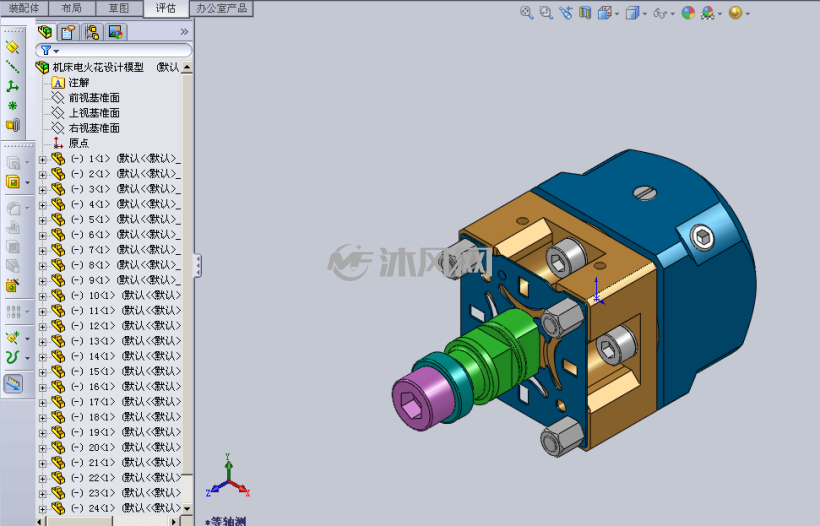Image resolution: width=820 pixels, height=526 pixels.
Task: Click the Section View icon
Action: [585, 13]
